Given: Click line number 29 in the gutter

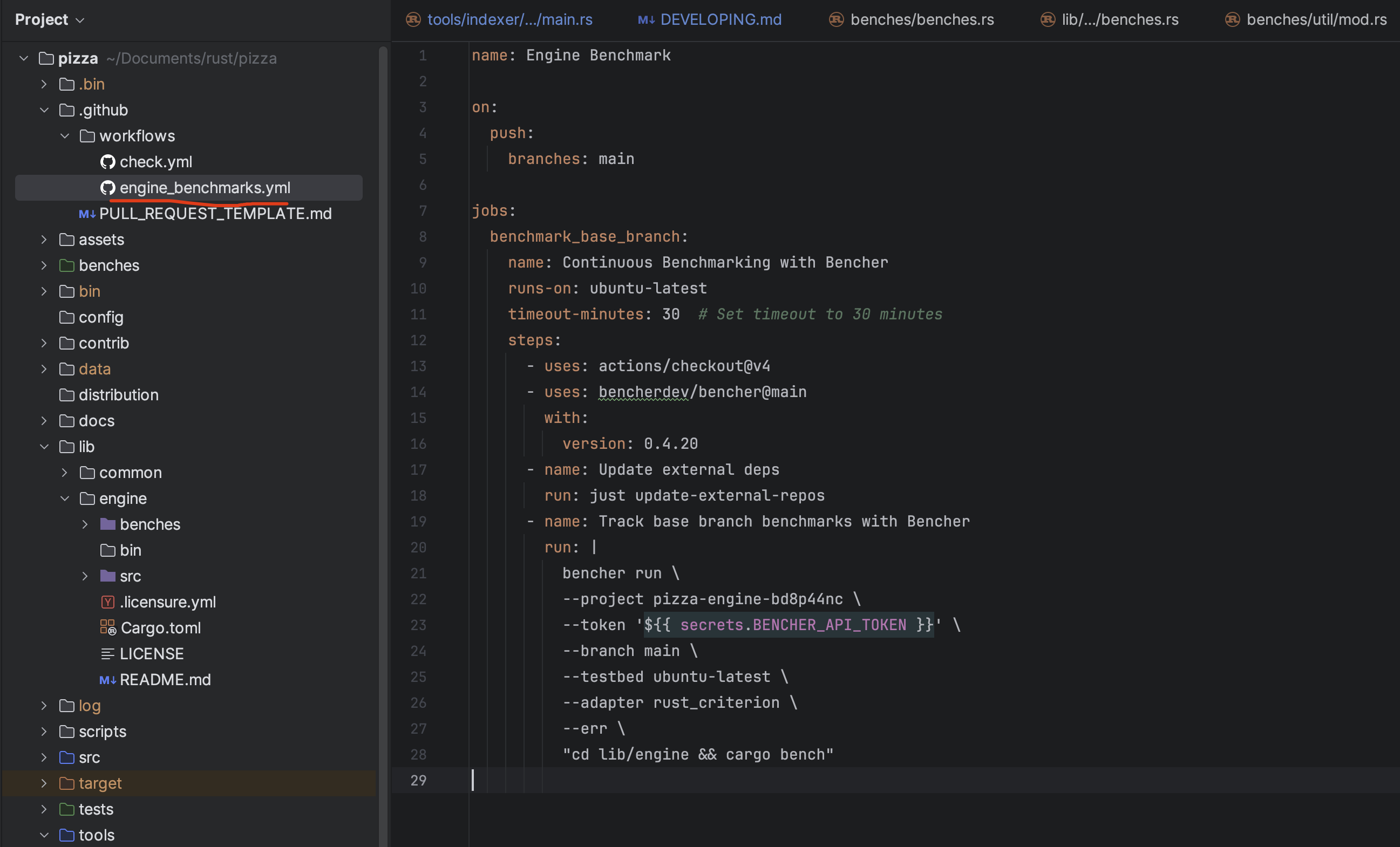Looking at the screenshot, I should 418,781.
